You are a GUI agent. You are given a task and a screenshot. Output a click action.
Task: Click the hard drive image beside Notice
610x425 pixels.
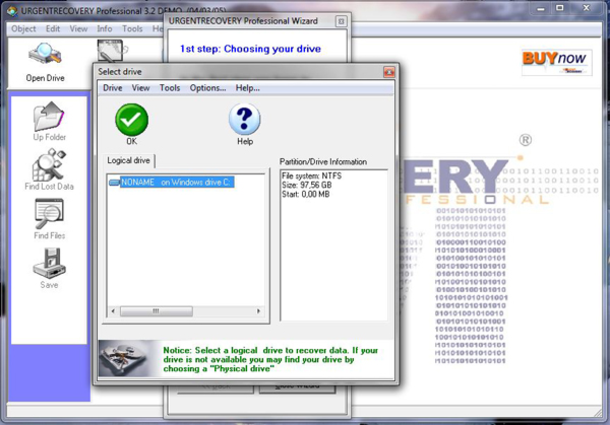(126, 358)
